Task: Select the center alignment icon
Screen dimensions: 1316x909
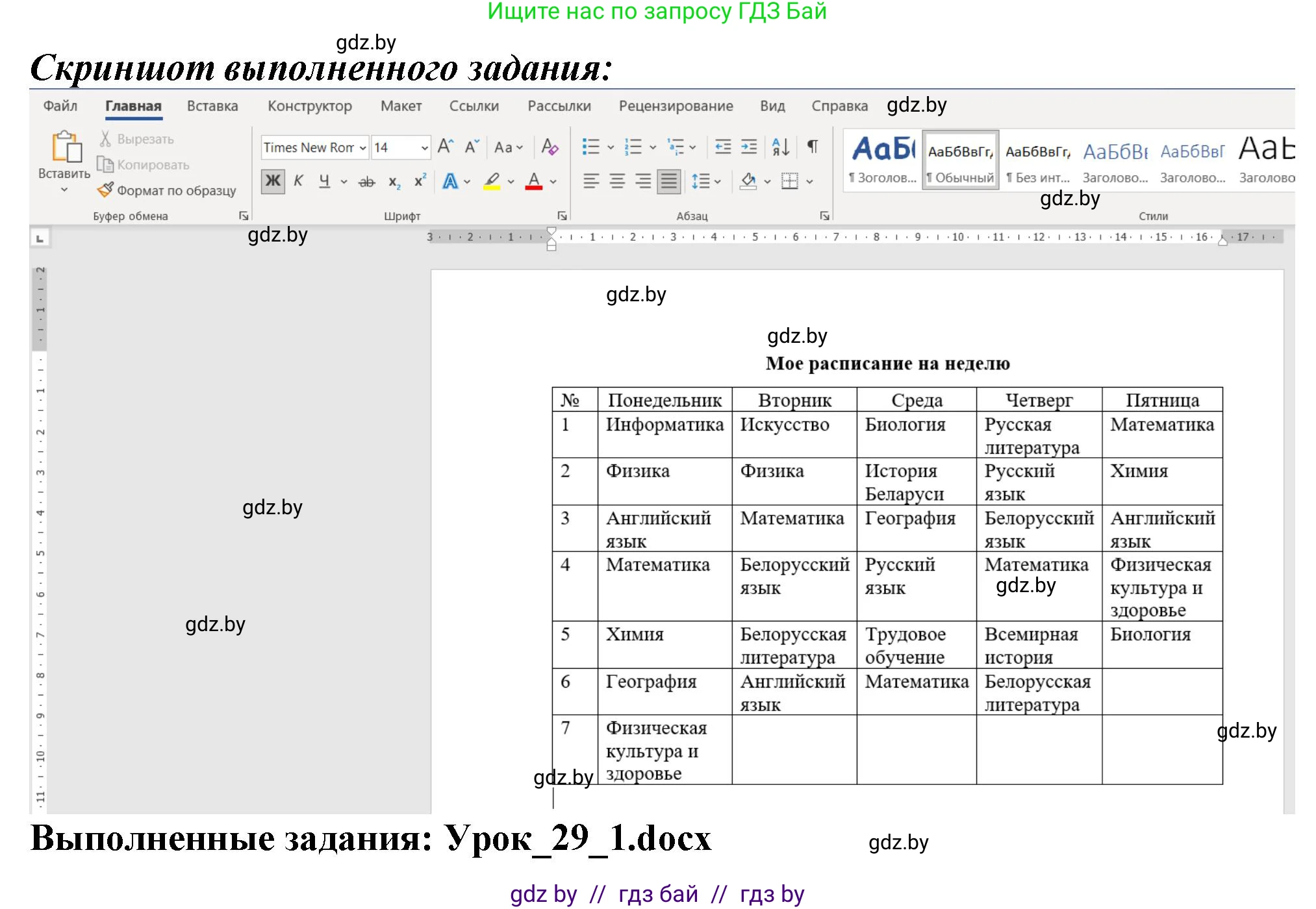Action: (x=616, y=181)
